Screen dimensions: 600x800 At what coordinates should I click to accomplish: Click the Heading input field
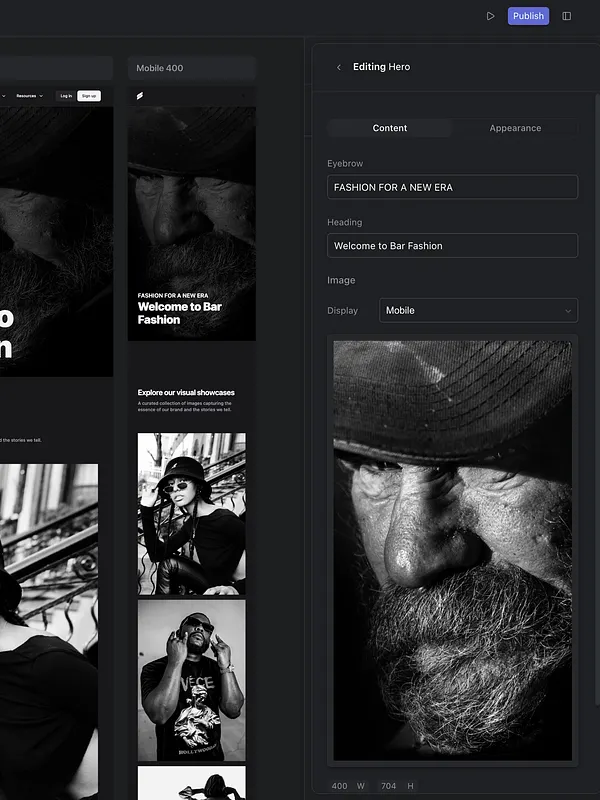452,246
